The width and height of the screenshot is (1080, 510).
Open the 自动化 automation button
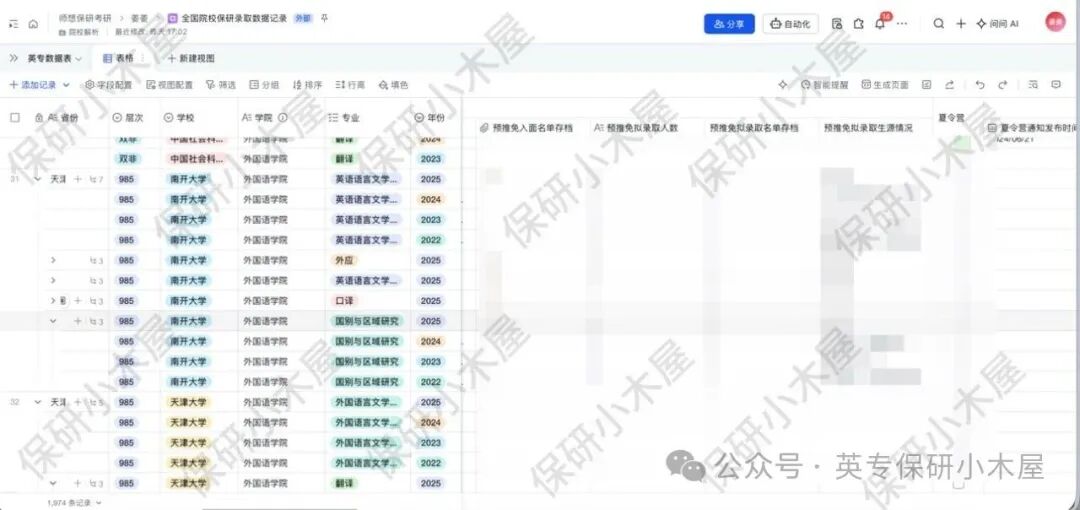pos(790,23)
